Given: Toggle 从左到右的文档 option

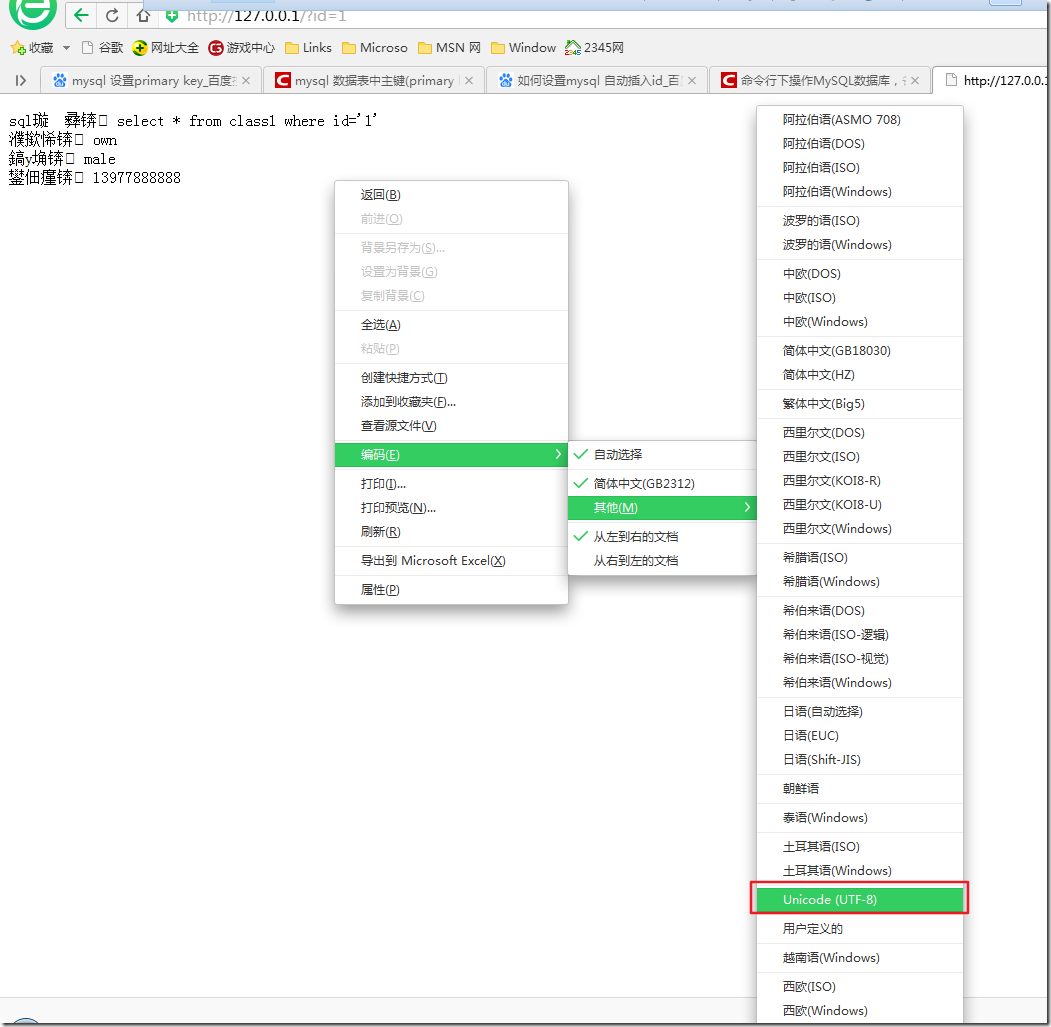Looking at the screenshot, I should [662, 537].
